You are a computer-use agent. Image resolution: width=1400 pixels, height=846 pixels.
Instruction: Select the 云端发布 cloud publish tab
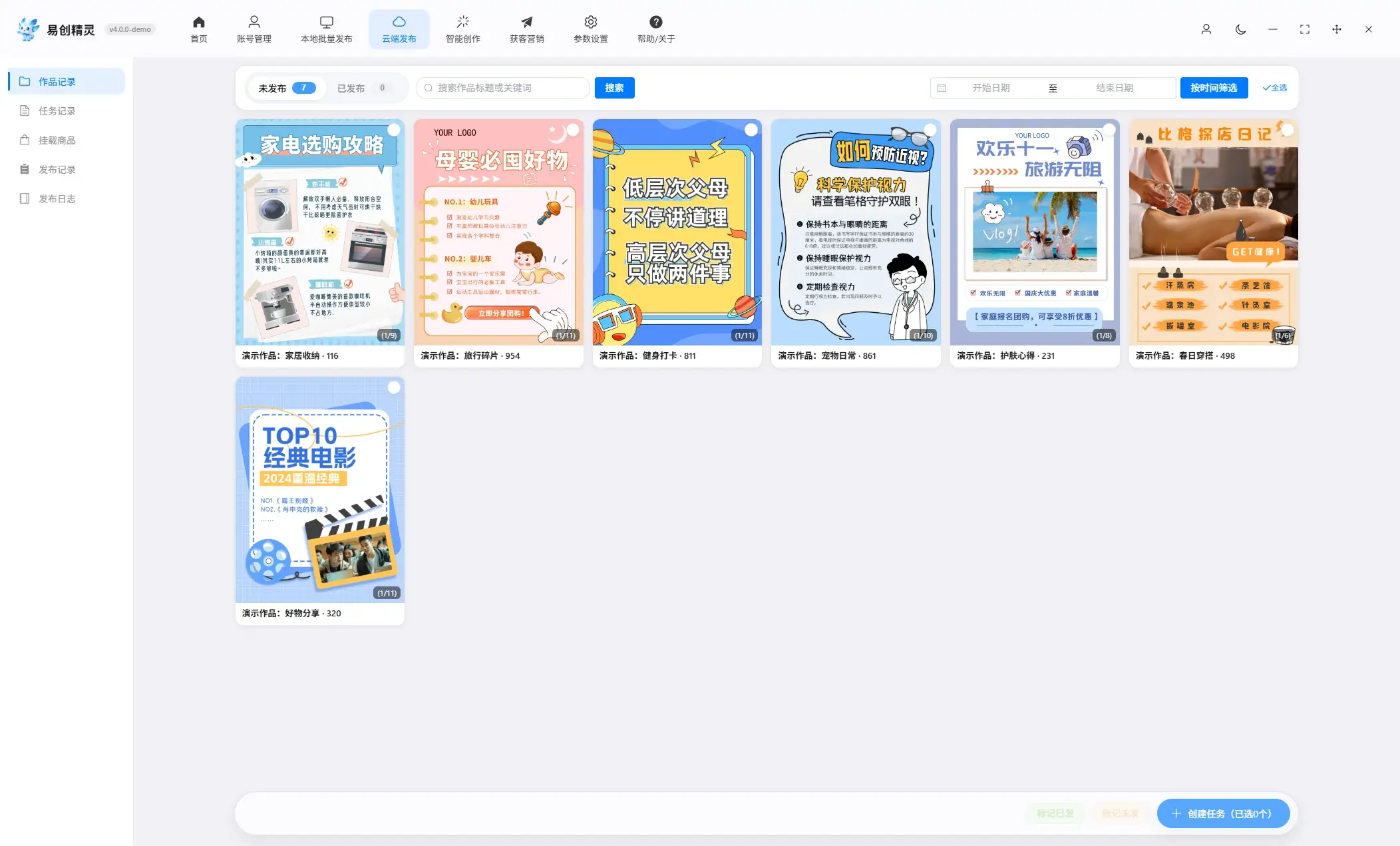pos(399,29)
